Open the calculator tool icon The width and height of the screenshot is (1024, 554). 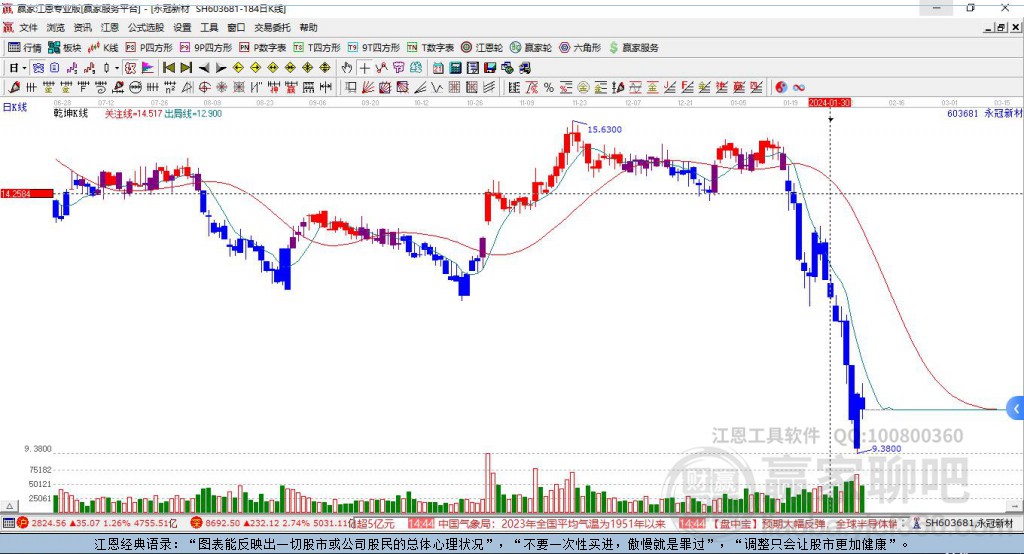pyautogui.click(x=455, y=68)
